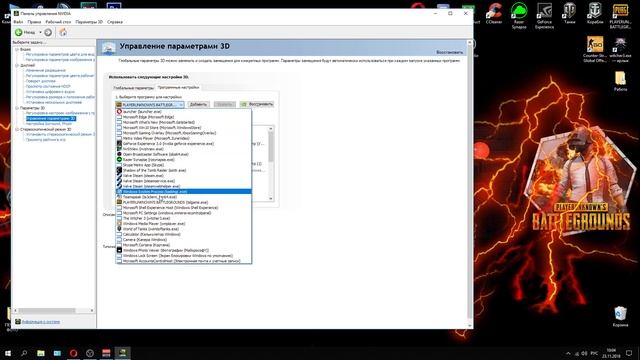Choose Shadow of the Tomb Raider in the list
This screenshot has width=640, height=360.
[x=184, y=170]
